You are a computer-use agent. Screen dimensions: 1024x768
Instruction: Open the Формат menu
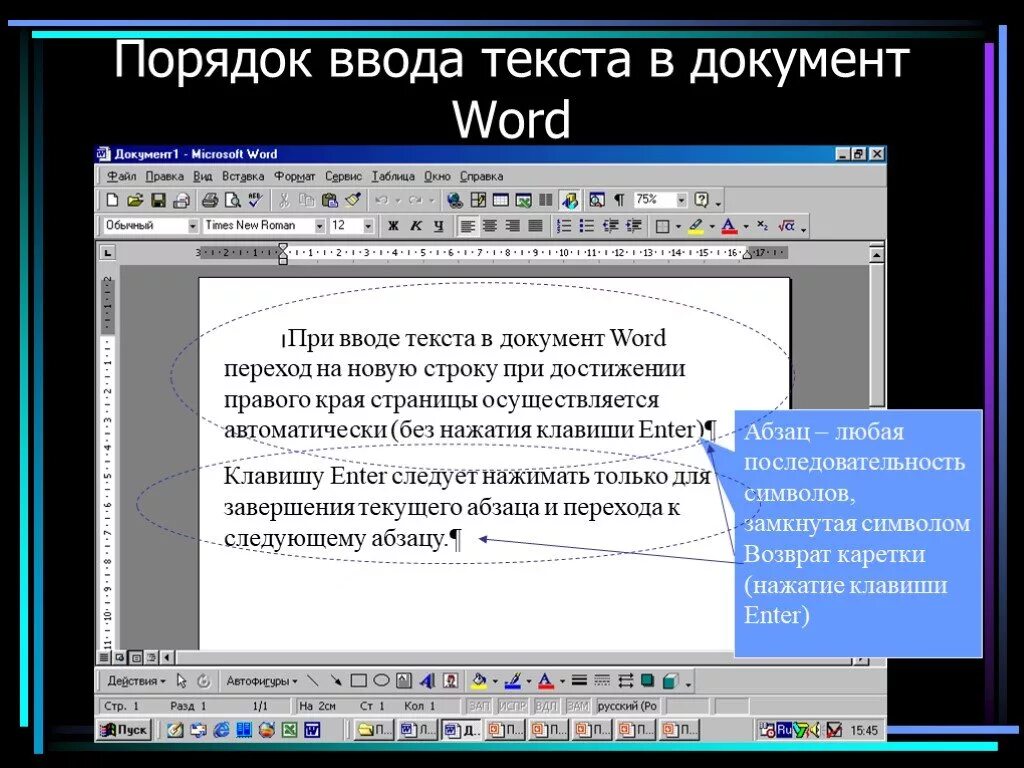[295, 176]
